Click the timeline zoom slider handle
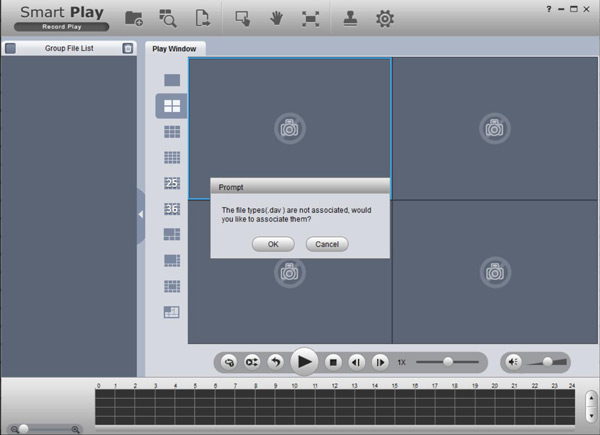 (x=24, y=429)
